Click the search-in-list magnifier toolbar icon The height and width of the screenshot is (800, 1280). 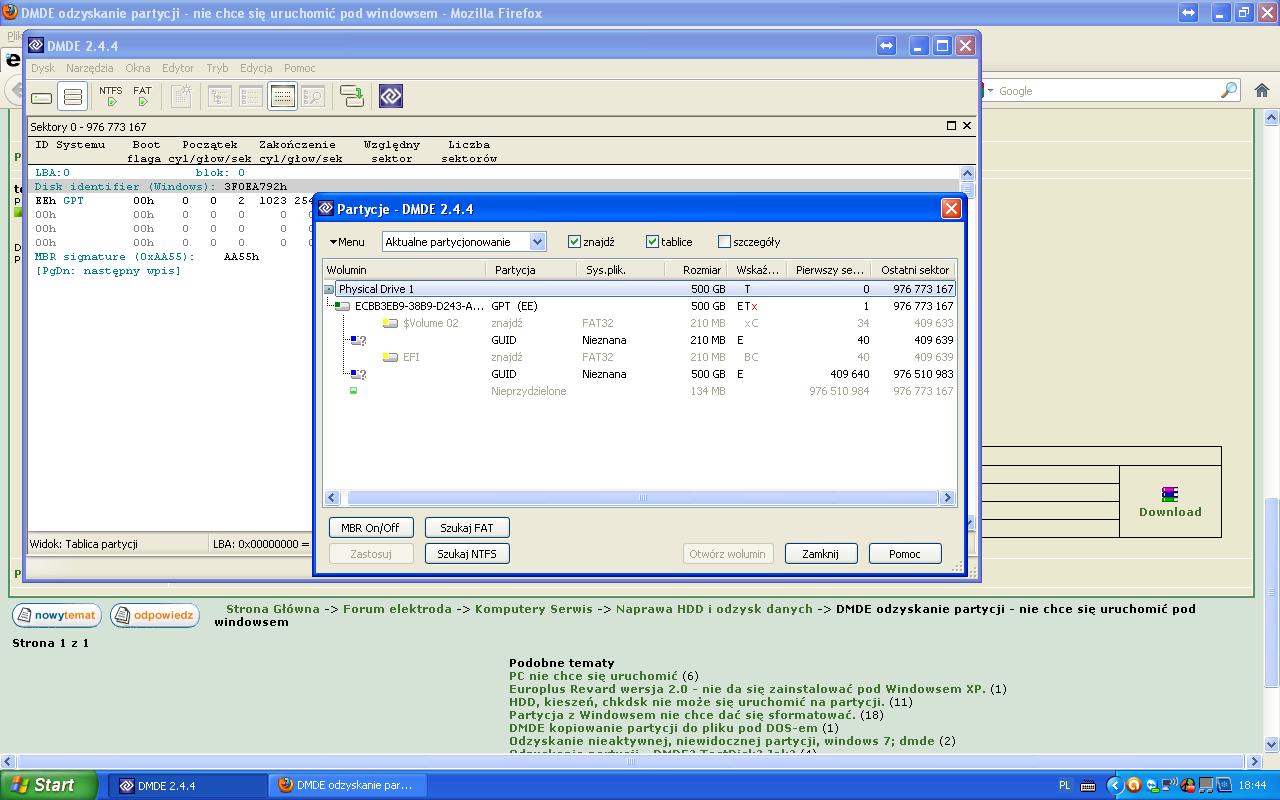(313, 96)
